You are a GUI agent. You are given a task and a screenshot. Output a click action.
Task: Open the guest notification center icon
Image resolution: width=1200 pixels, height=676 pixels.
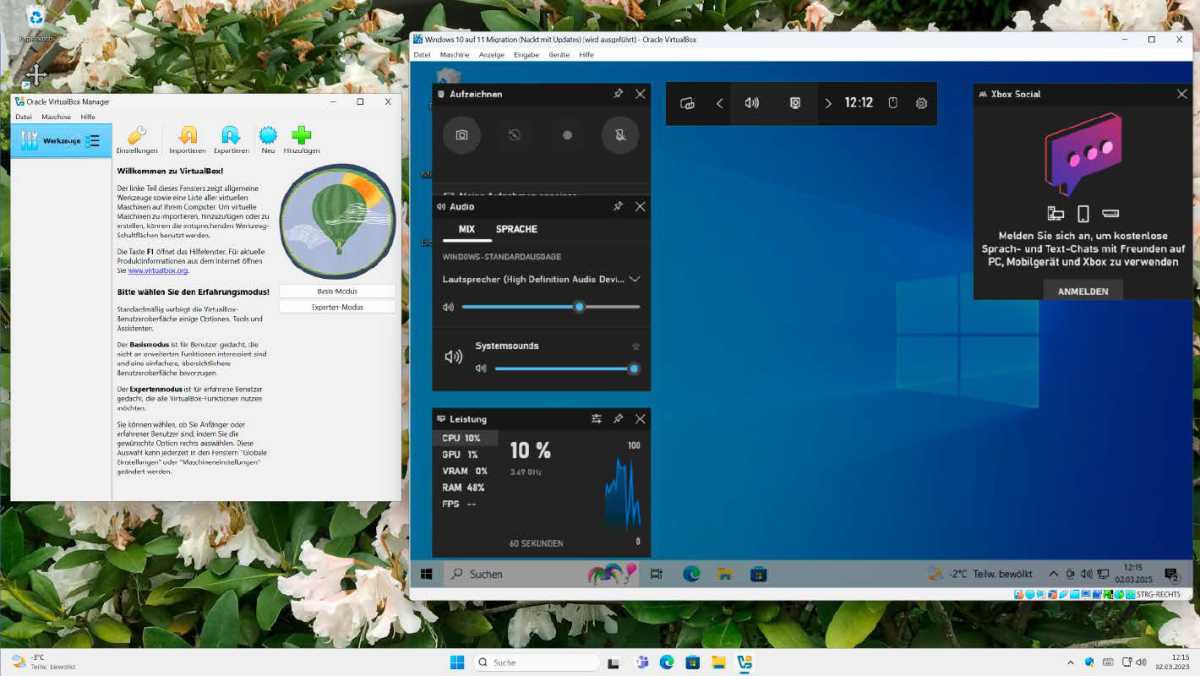click(1170, 574)
